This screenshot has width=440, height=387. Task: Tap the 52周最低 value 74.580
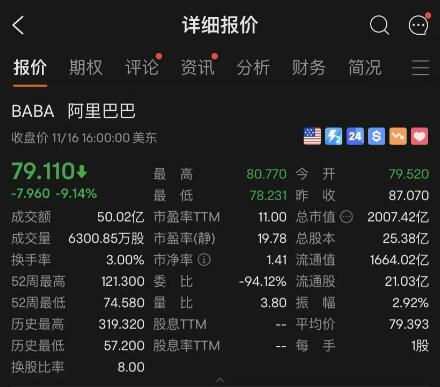point(124,303)
